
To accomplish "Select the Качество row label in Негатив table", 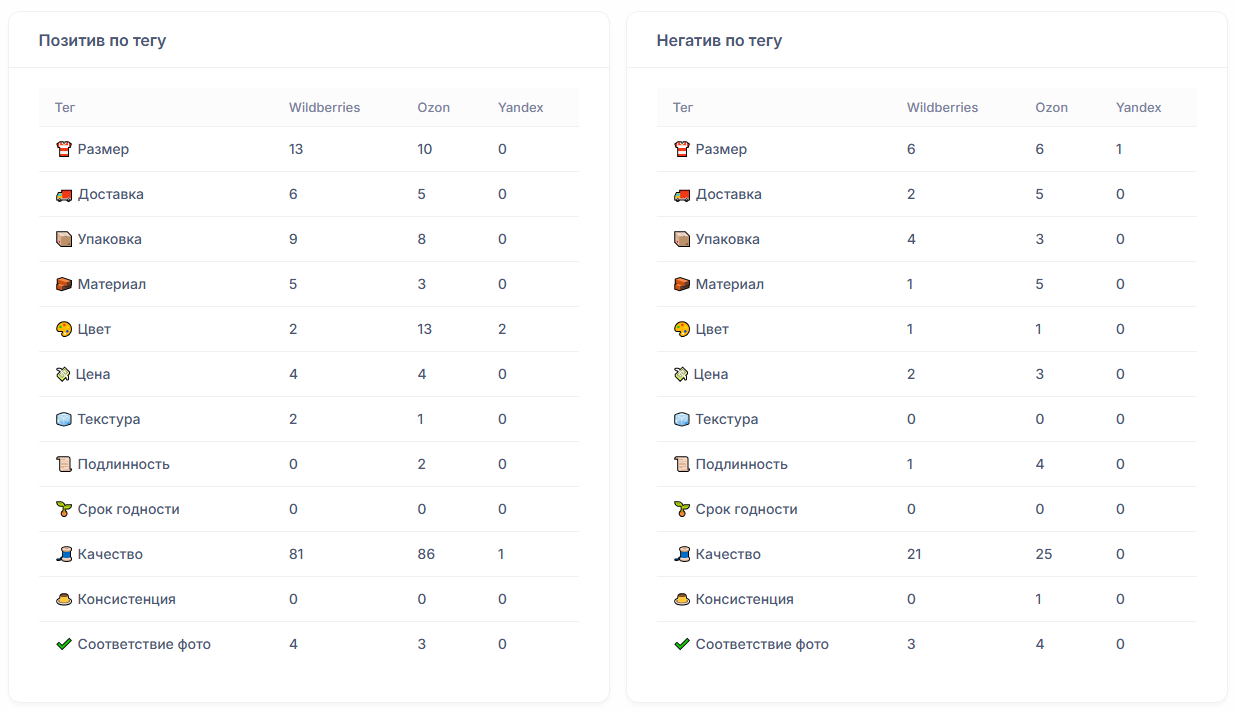I will click(x=728, y=555).
